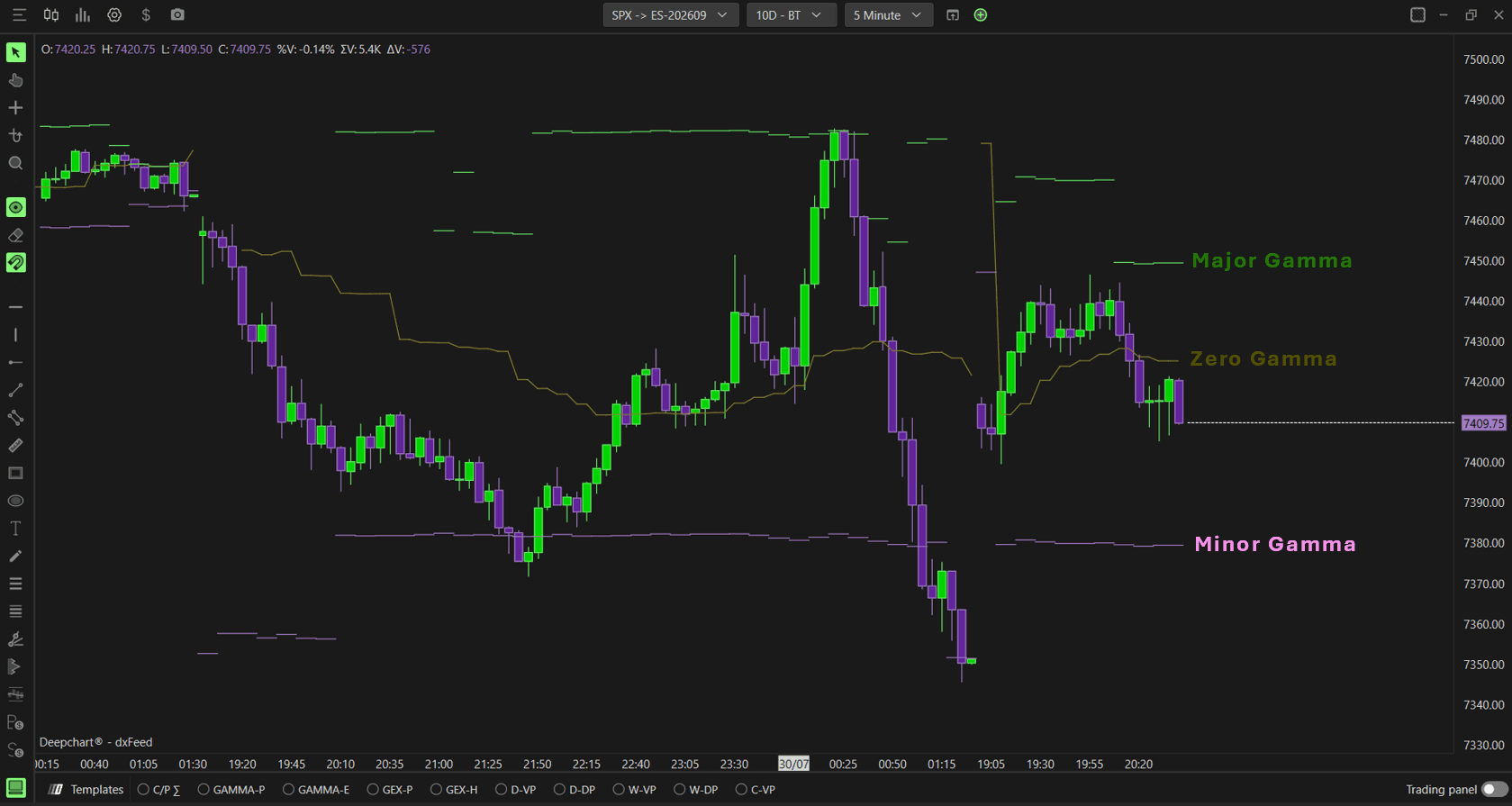Image resolution: width=1512 pixels, height=806 pixels.
Task: Select the C/P ∑ radio option
Action: (158, 790)
